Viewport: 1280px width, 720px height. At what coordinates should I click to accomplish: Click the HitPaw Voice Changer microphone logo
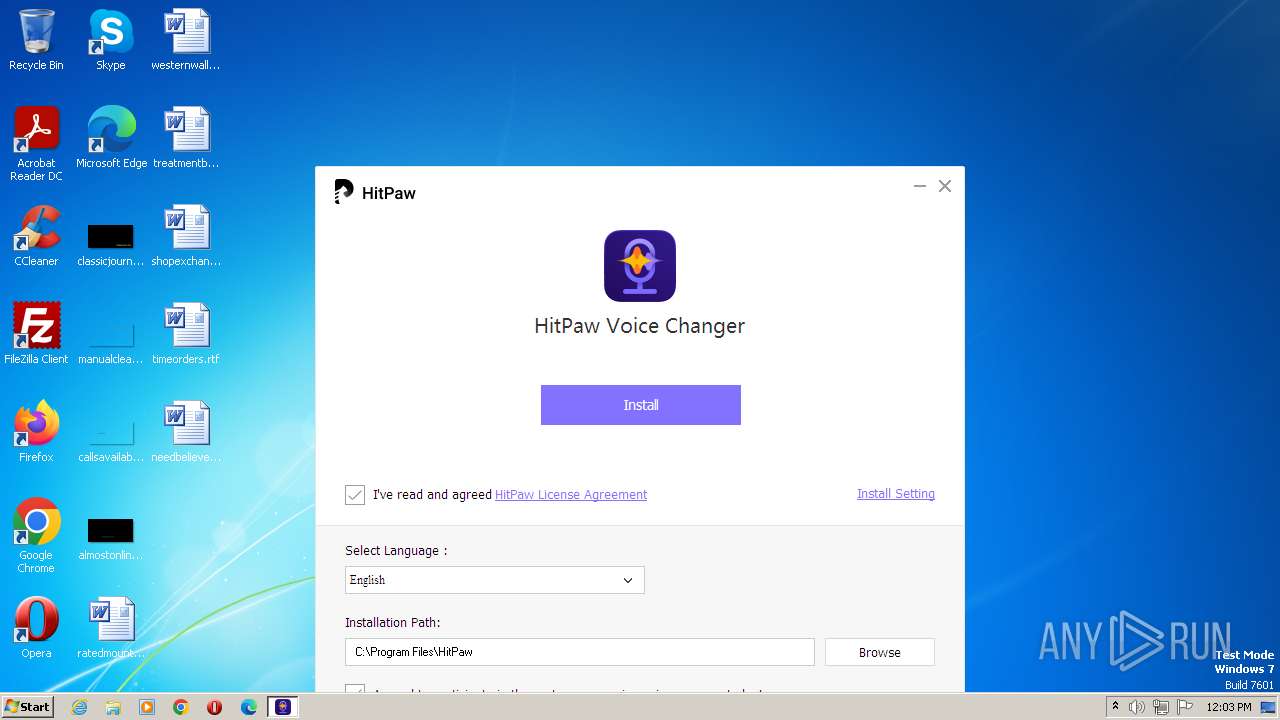(x=640, y=266)
